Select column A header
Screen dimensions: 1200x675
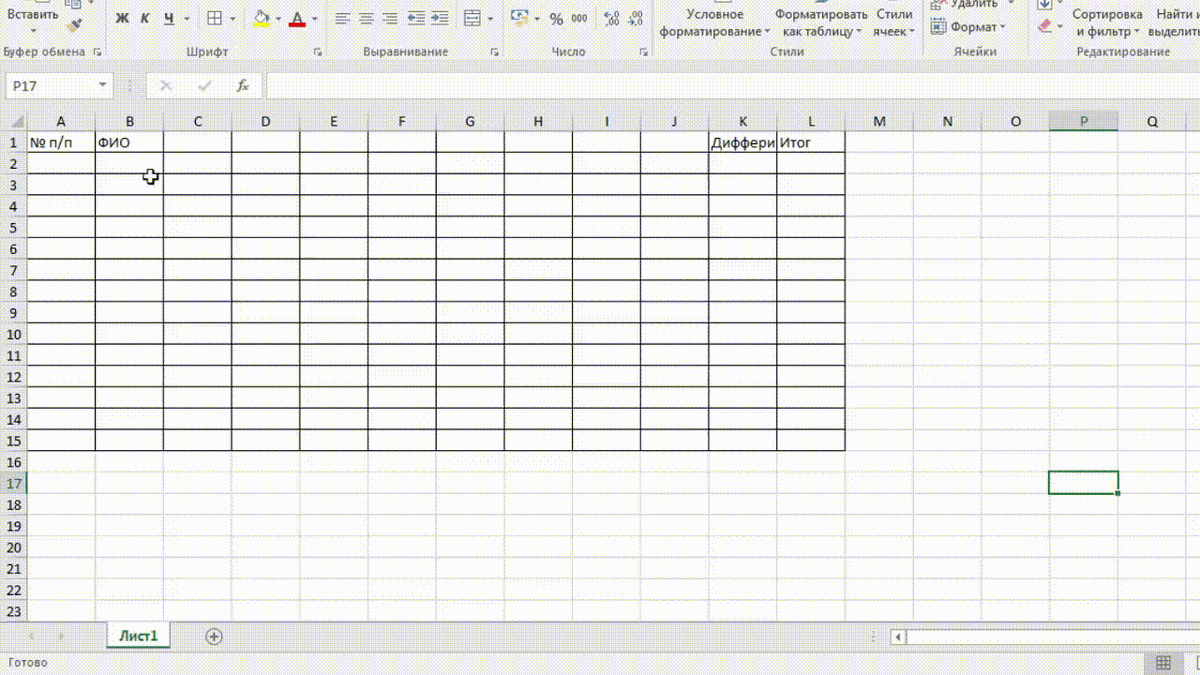pos(61,121)
